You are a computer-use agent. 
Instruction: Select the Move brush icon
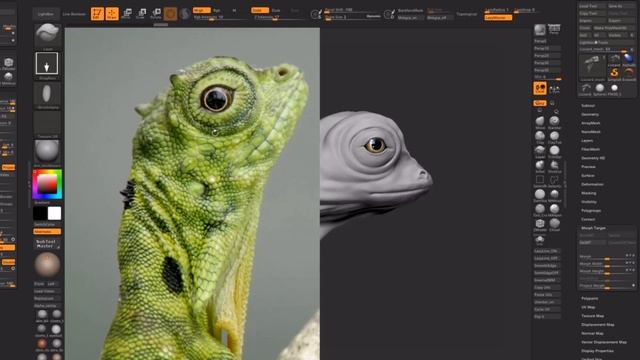click(540, 121)
